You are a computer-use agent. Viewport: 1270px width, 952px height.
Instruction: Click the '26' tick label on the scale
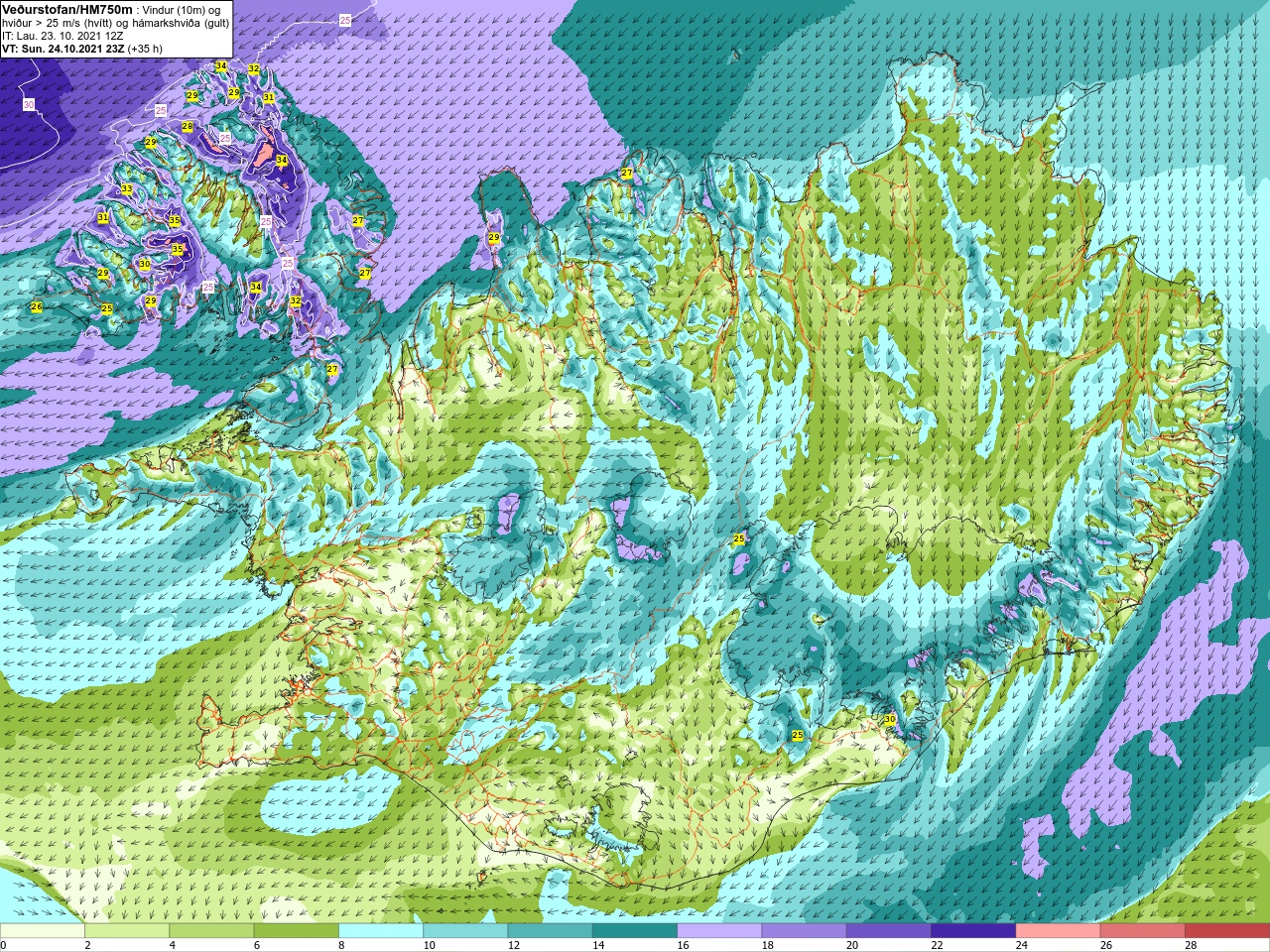[x=1105, y=945]
